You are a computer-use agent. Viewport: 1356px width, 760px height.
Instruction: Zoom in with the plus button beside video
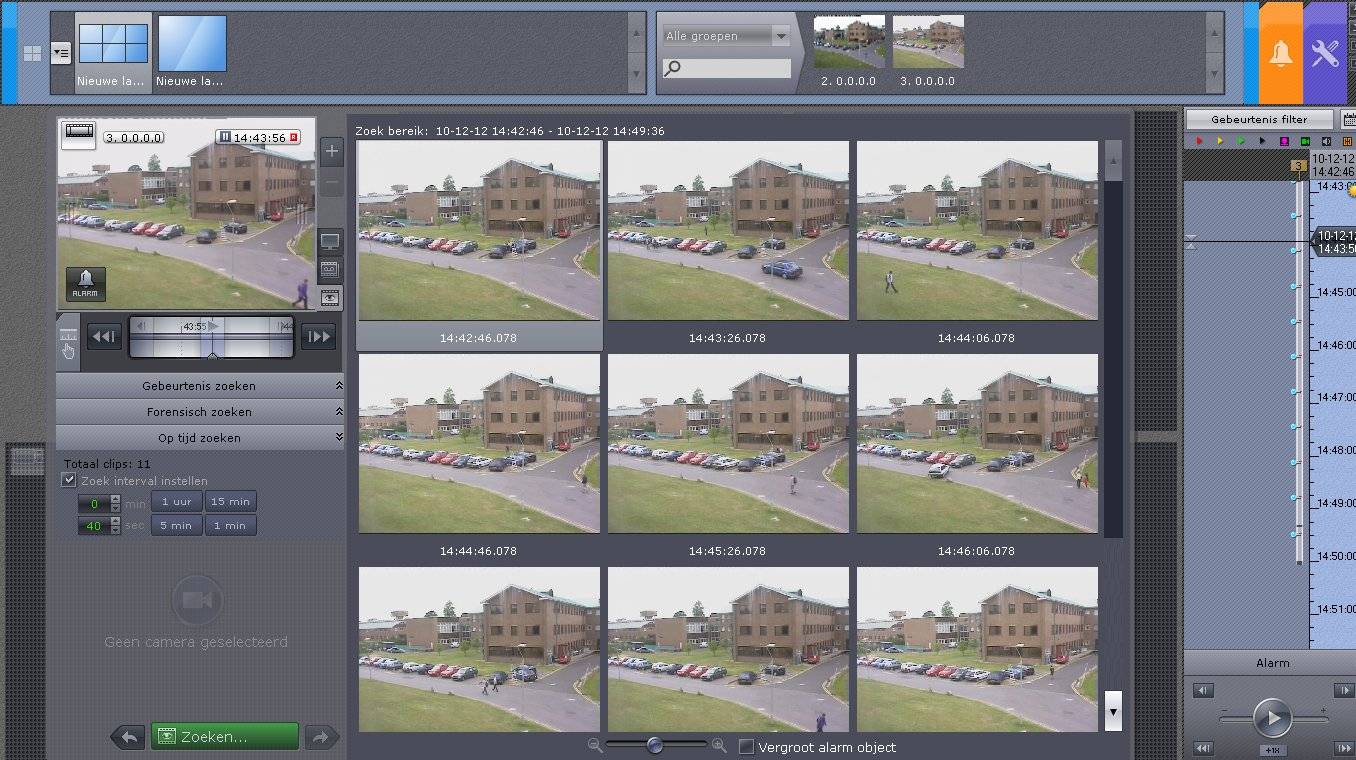pos(332,153)
